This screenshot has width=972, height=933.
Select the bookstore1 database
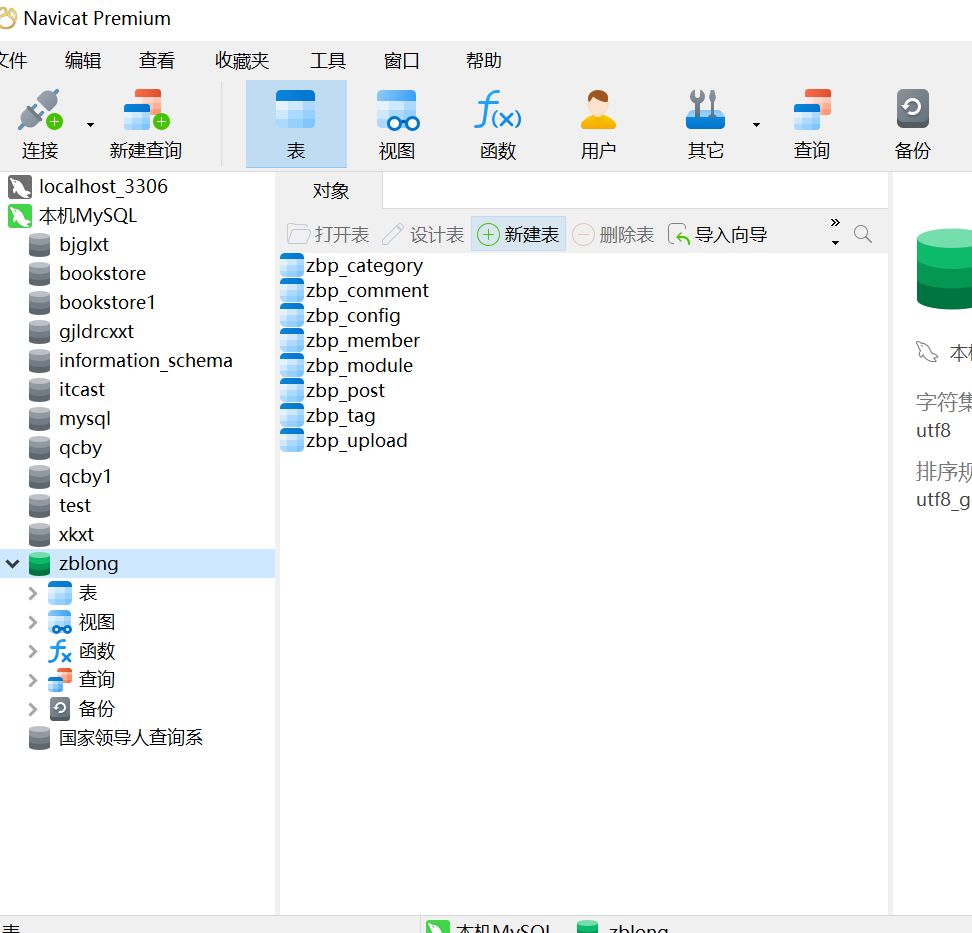pos(107,302)
